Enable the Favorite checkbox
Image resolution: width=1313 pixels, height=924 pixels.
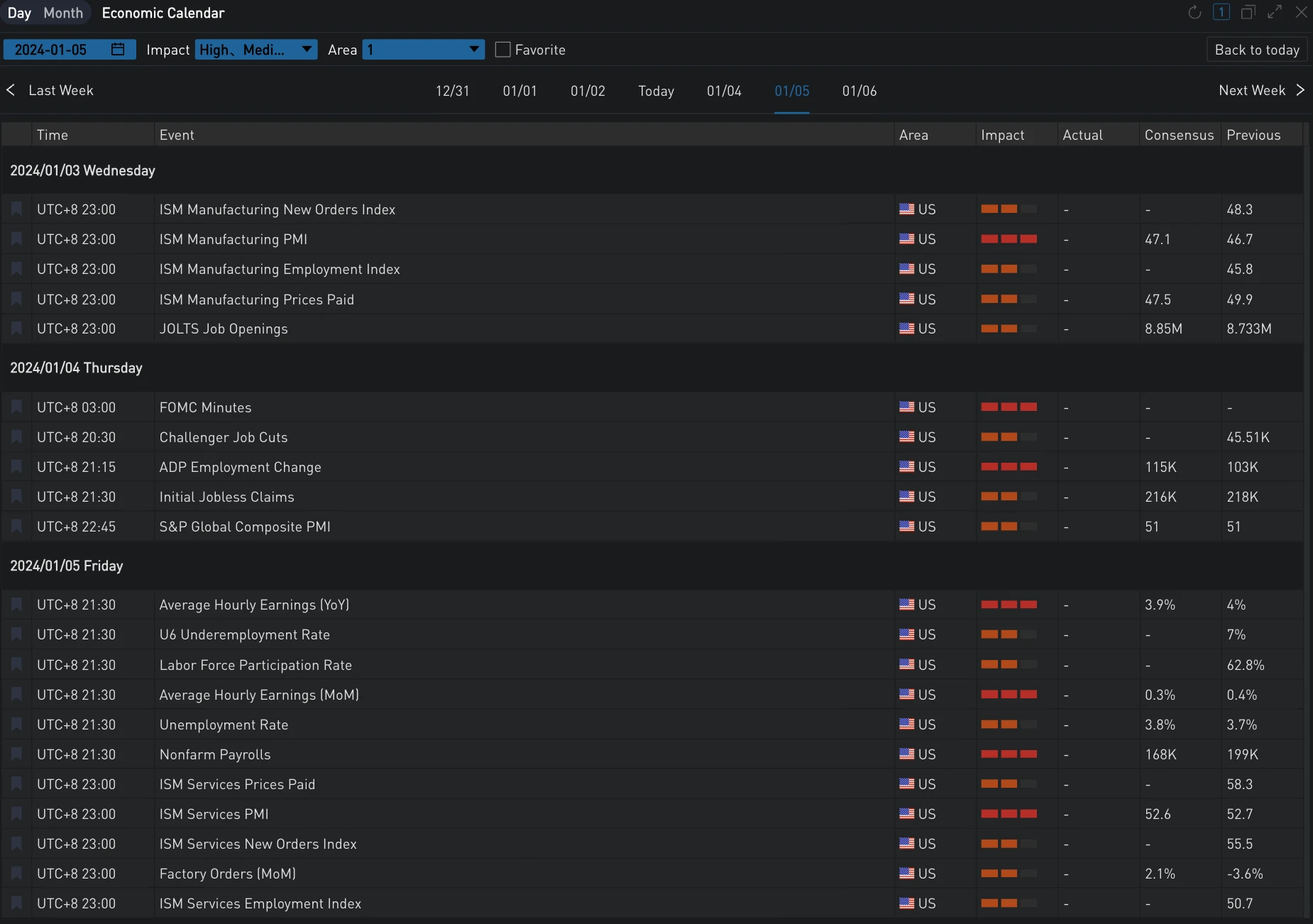pos(502,50)
